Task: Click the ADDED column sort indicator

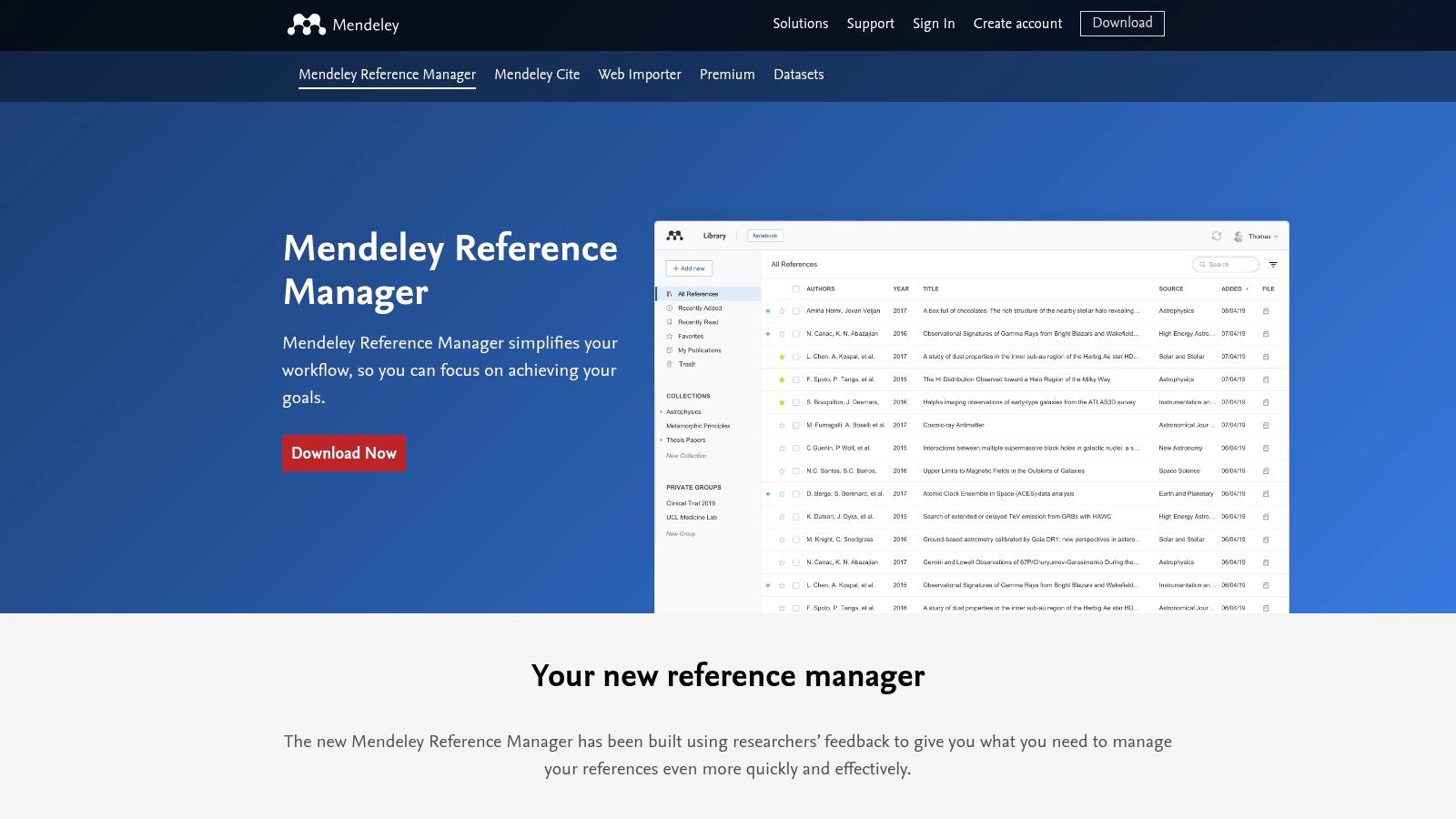Action: [x=1247, y=288]
